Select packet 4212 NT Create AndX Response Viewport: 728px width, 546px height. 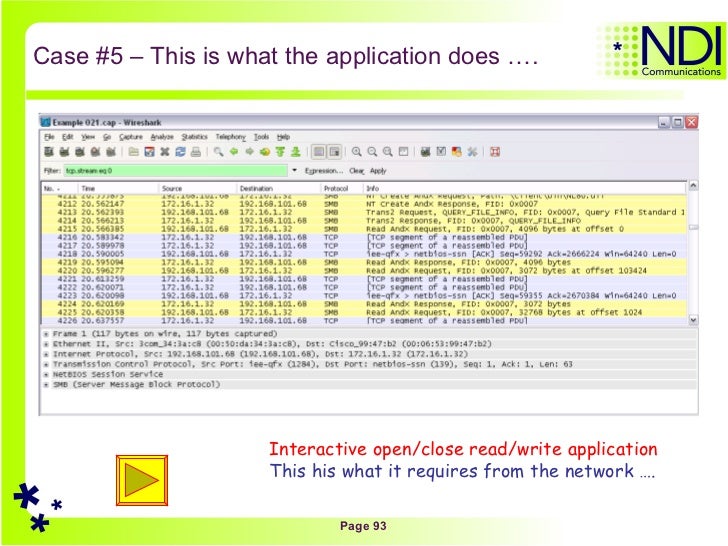(x=364, y=204)
